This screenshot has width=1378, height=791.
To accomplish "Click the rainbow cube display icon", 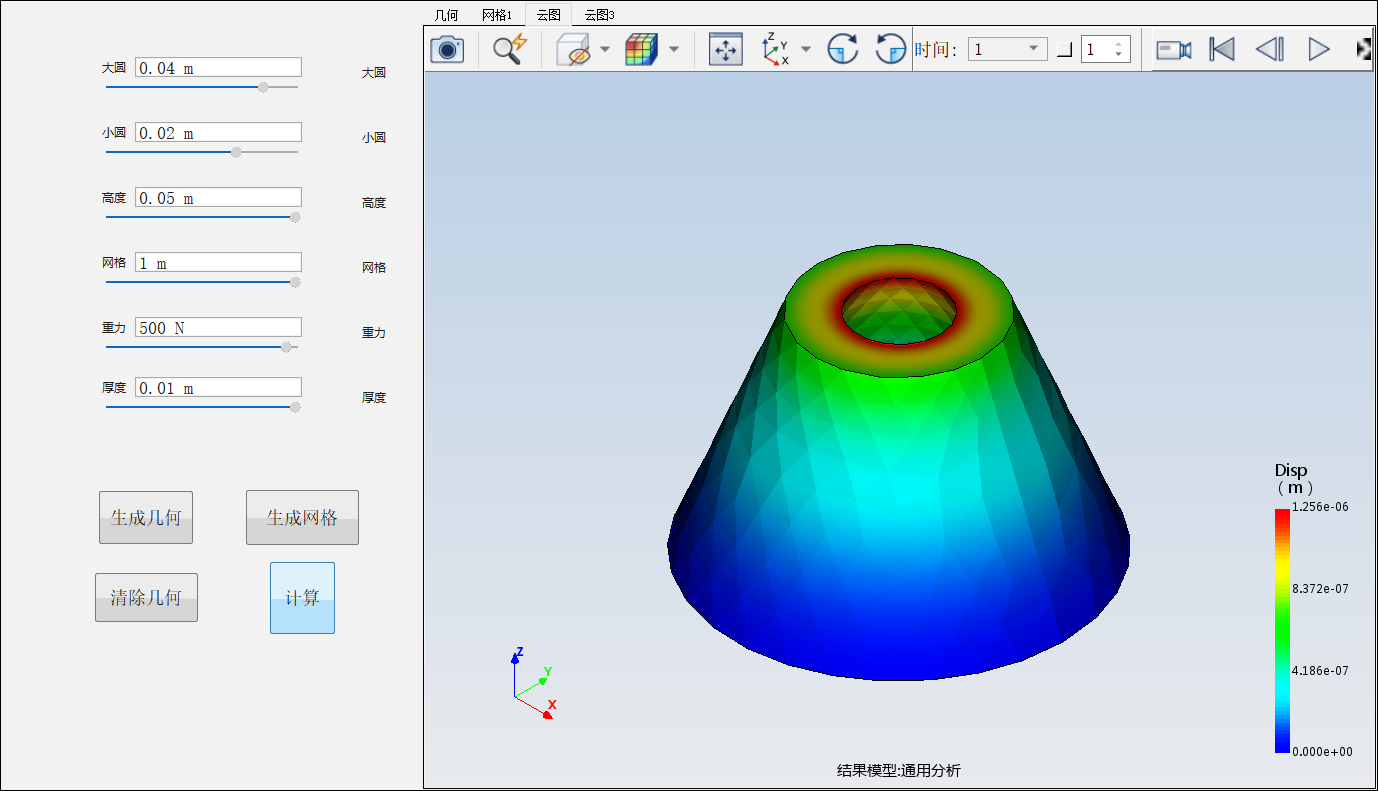I will (x=642, y=49).
